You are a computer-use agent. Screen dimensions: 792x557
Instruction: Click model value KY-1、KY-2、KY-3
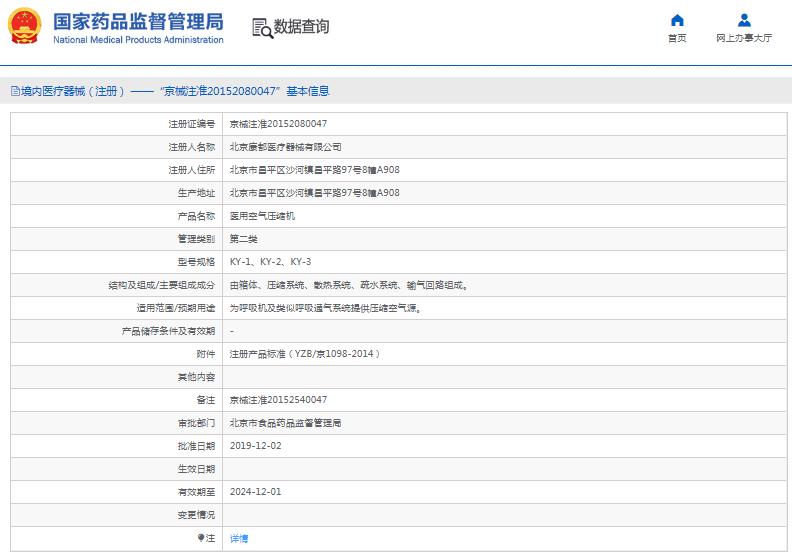click(x=270, y=262)
